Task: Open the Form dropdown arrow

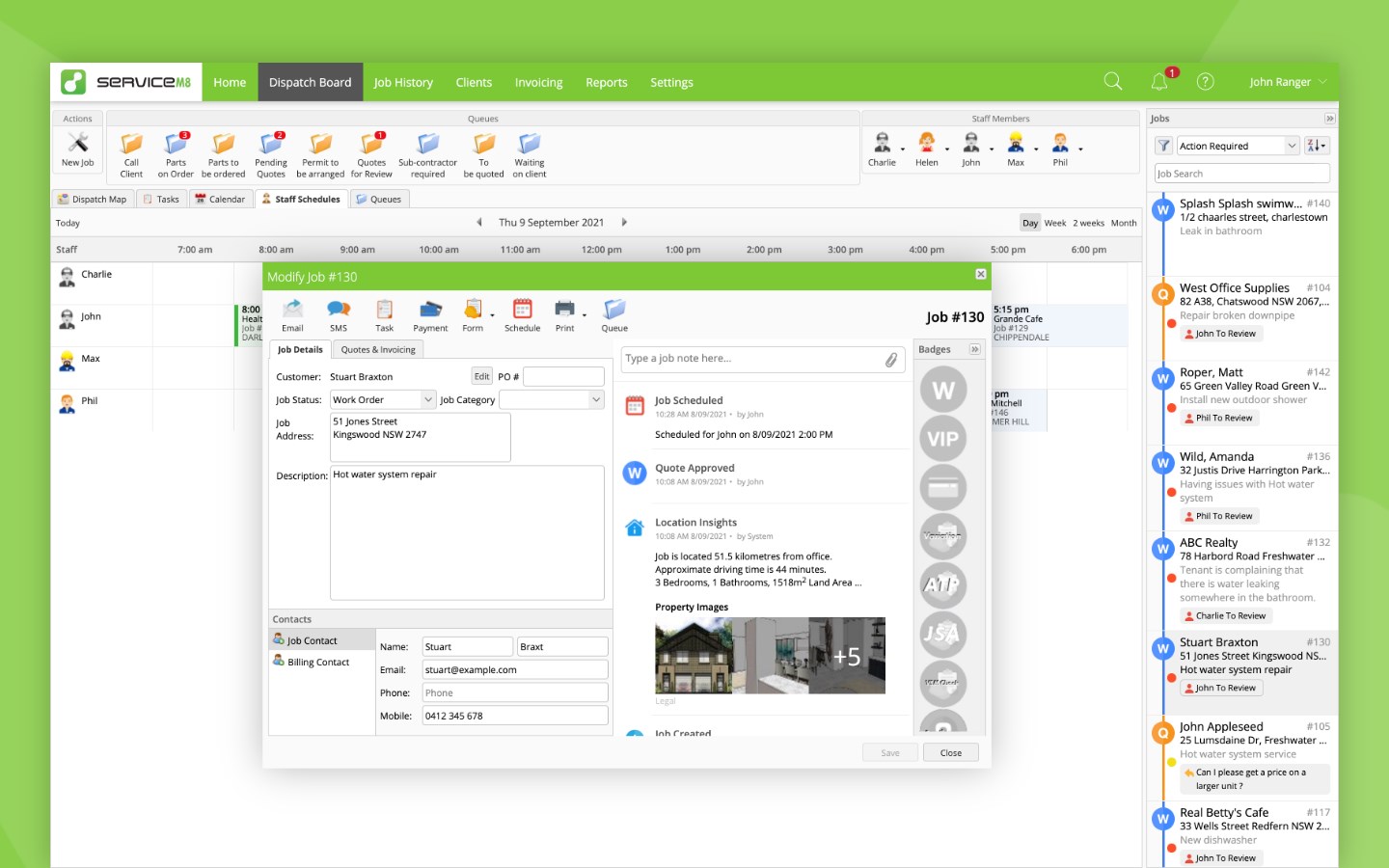Action: [x=492, y=315]
